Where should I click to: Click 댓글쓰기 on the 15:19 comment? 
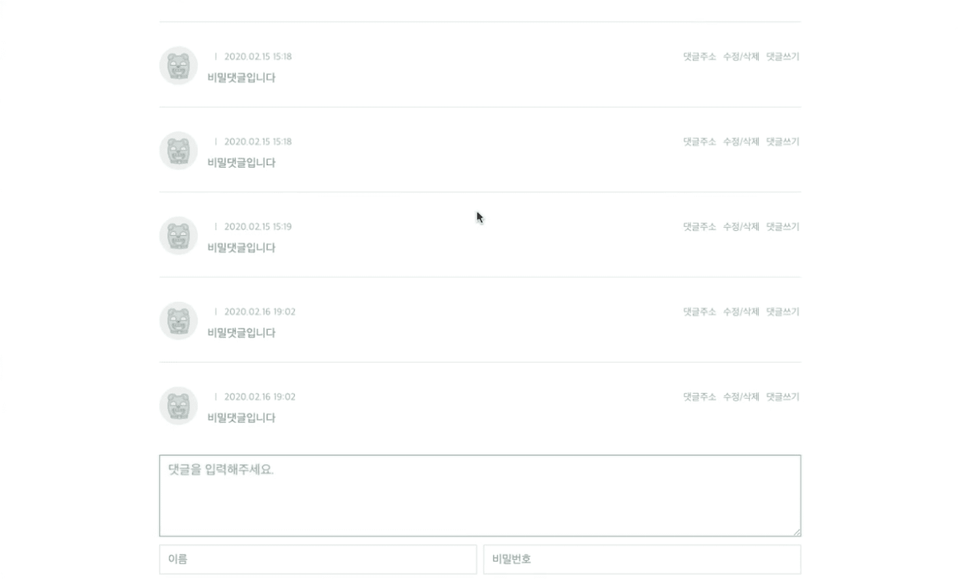(783, 227)
